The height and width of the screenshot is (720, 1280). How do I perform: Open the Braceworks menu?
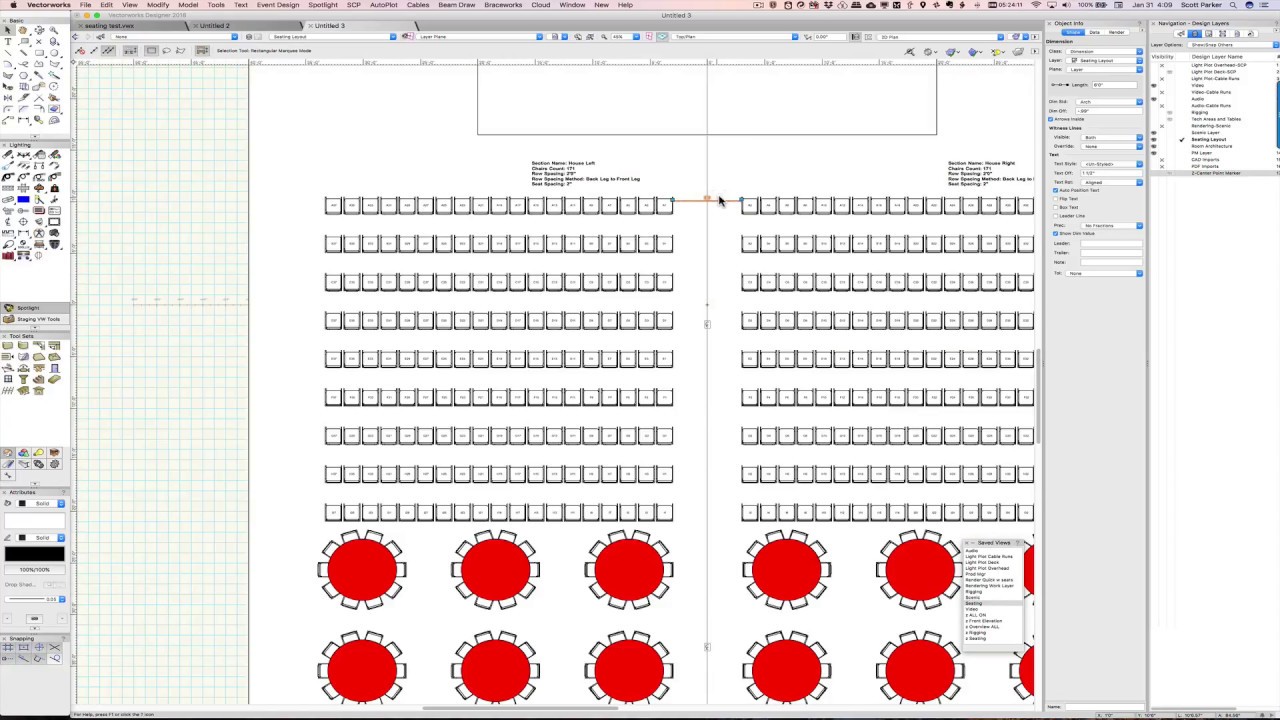click(503, 5)
